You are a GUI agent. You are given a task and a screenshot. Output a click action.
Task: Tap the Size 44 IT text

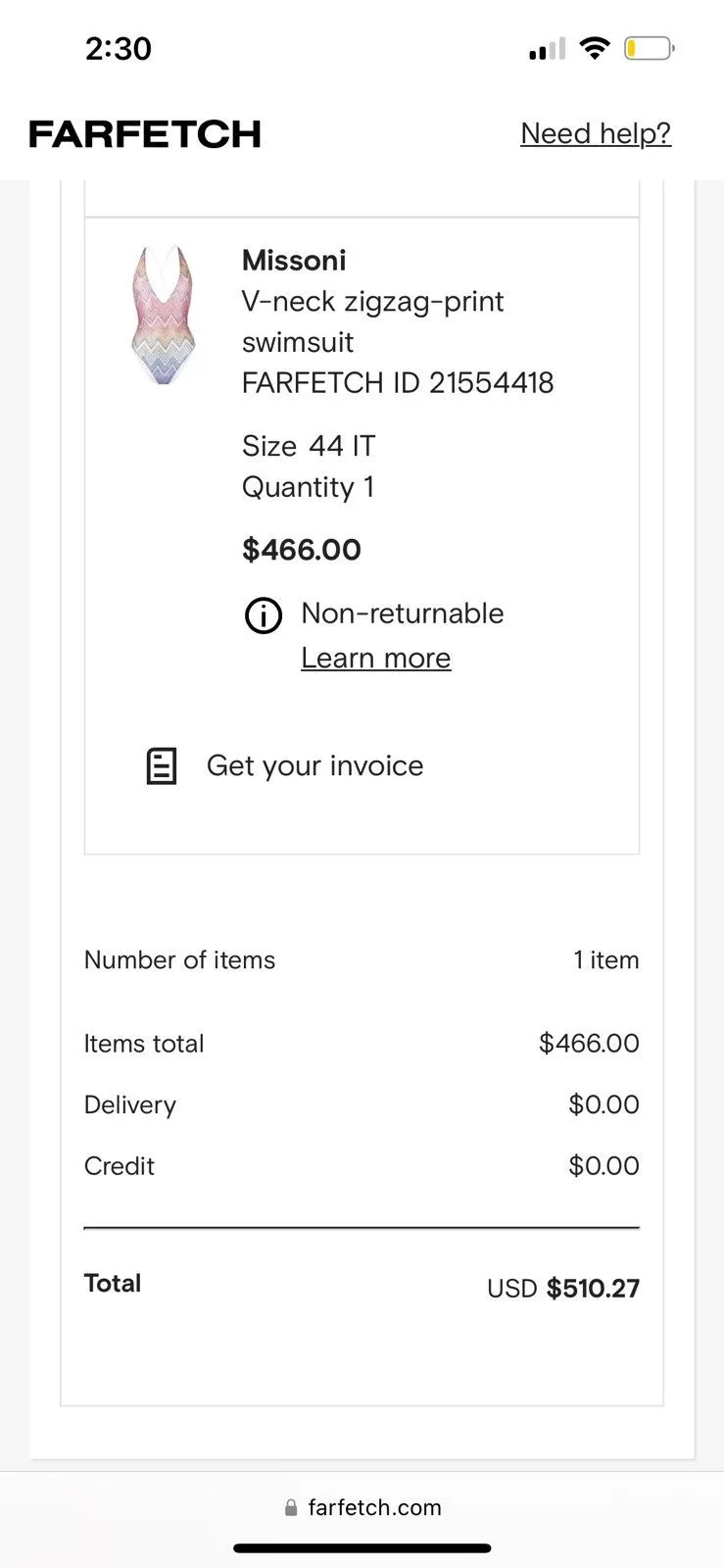309,446
